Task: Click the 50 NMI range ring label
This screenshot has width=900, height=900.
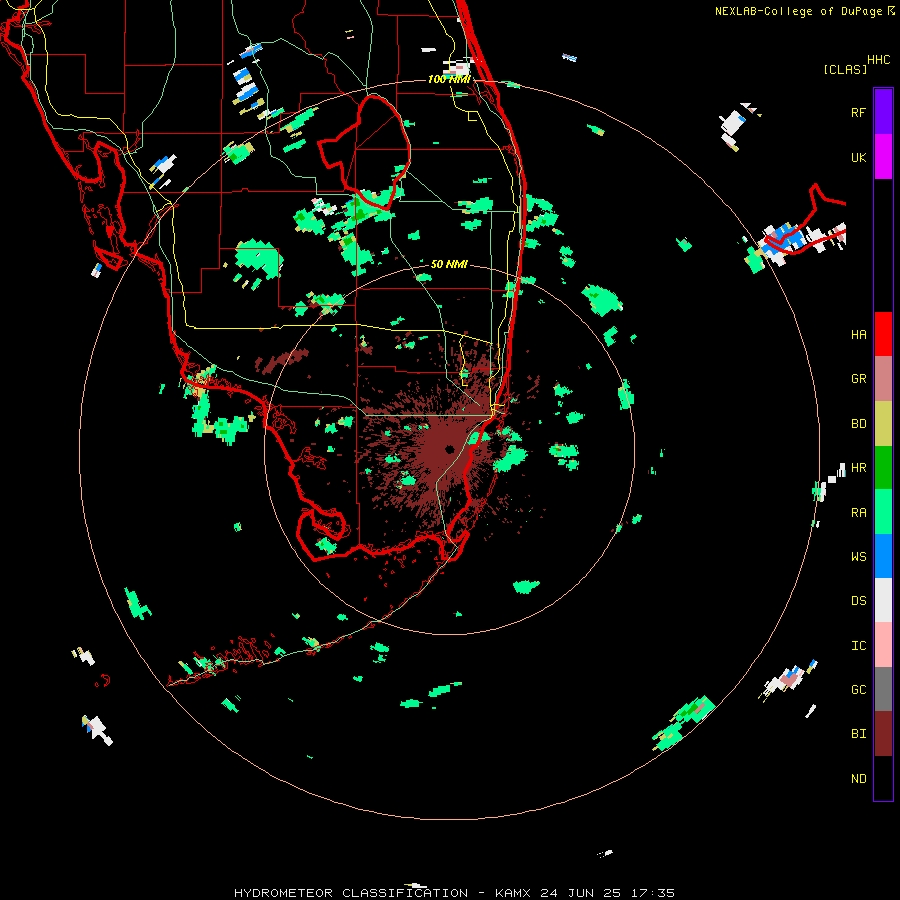Action: pos(449,264)
